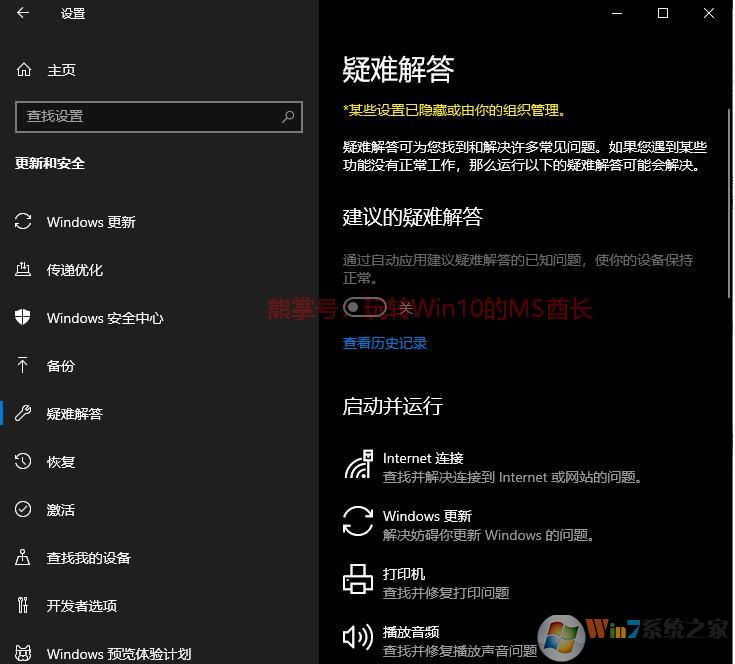Click the 打印机 printer icon
Viewport: 735px width, 664px height.
(358, 579)
